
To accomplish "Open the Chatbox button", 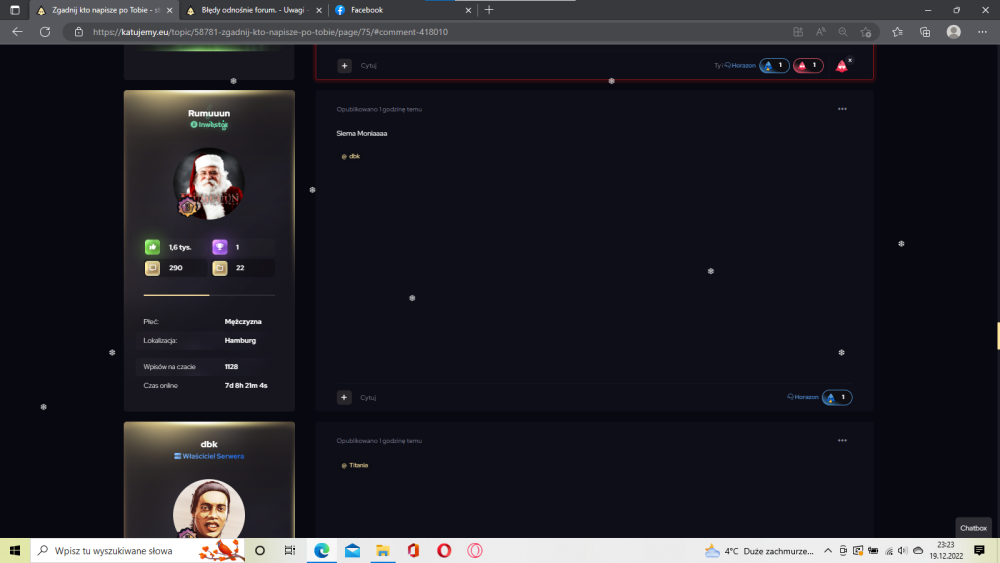I will pos(973,528).
